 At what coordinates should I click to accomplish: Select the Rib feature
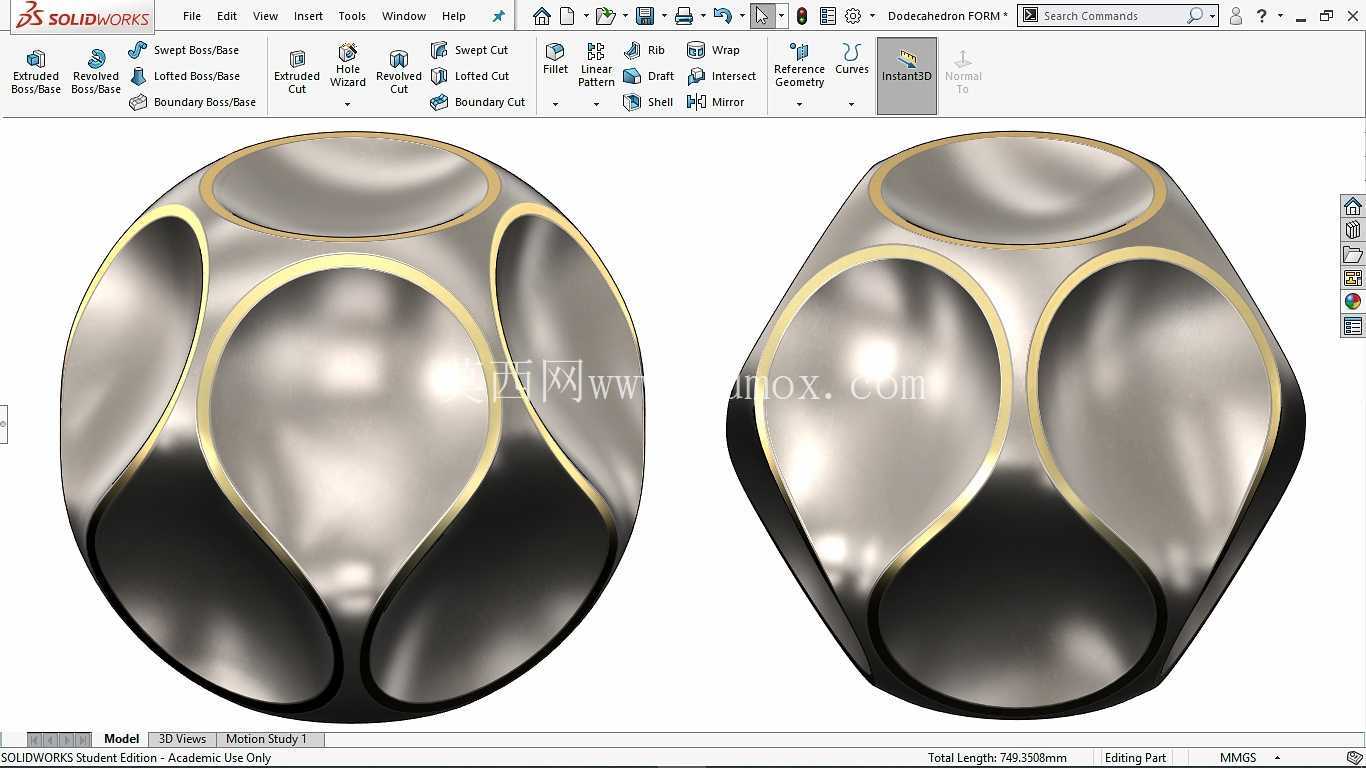click(x=644, y=50)
